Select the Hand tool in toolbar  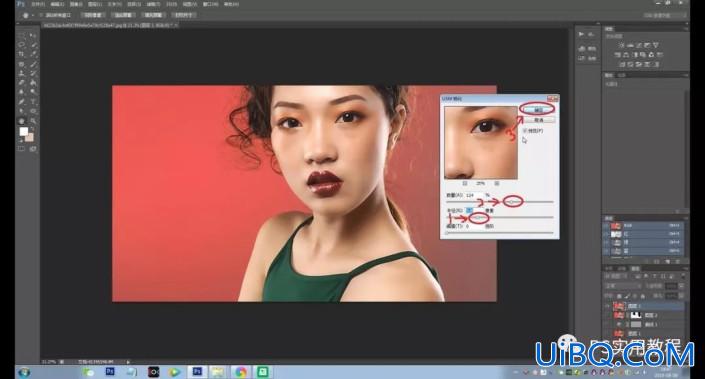pyautogui.click(x=22, y=120)
